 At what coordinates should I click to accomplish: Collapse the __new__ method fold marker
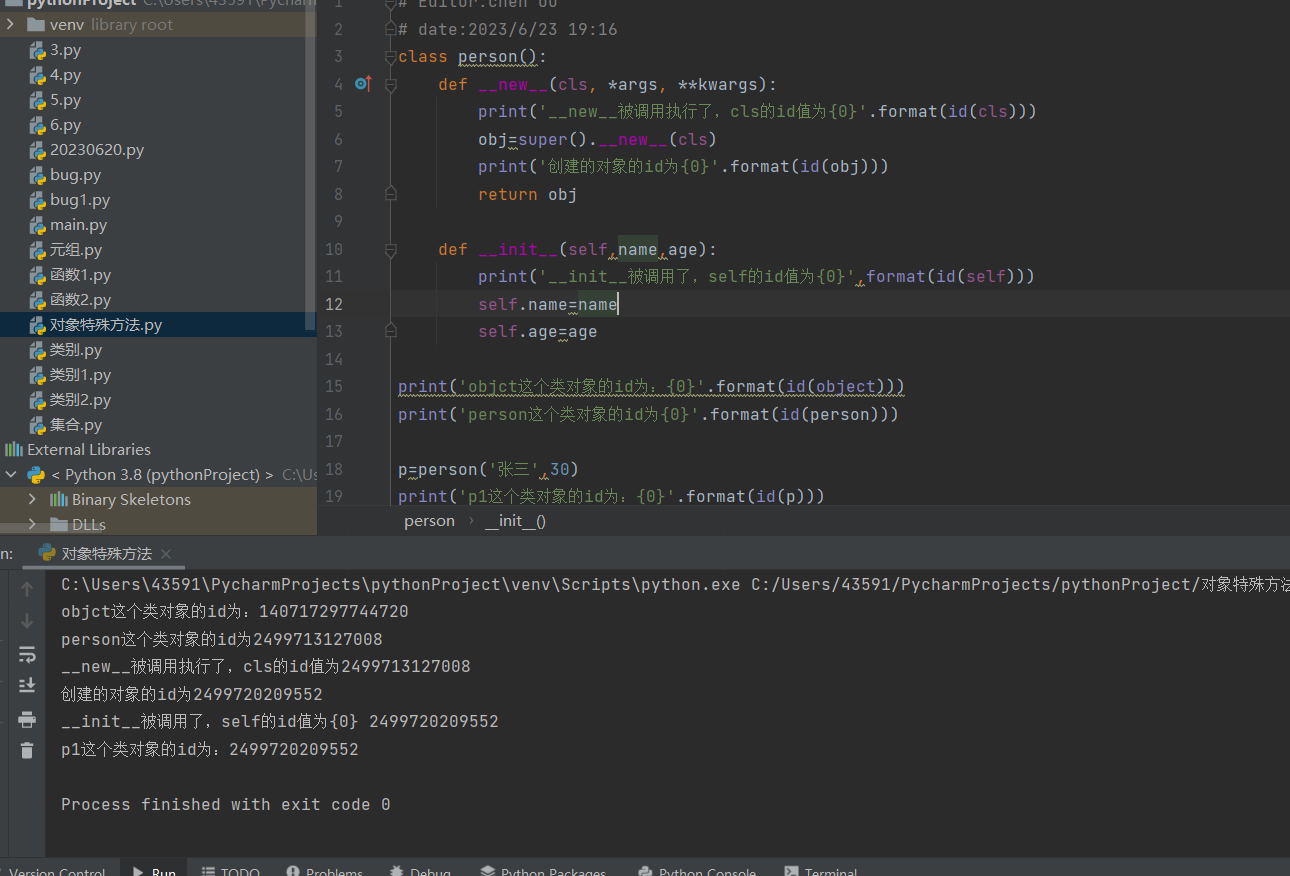(391, 84)
